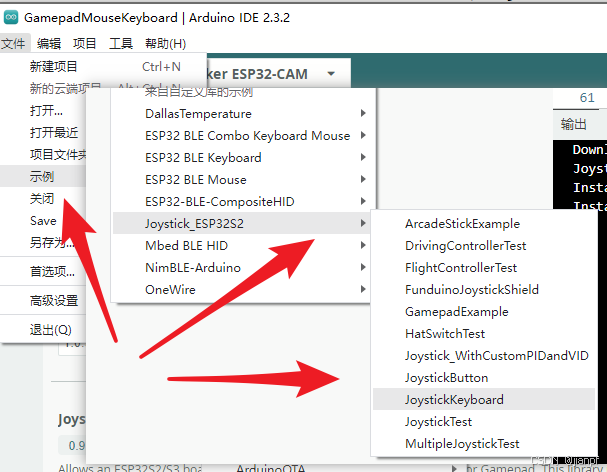Viewport: 607px width, 472px height.
Task: Open the Joystick_WithCustomPIDandVID example
Action: (484, 355)
